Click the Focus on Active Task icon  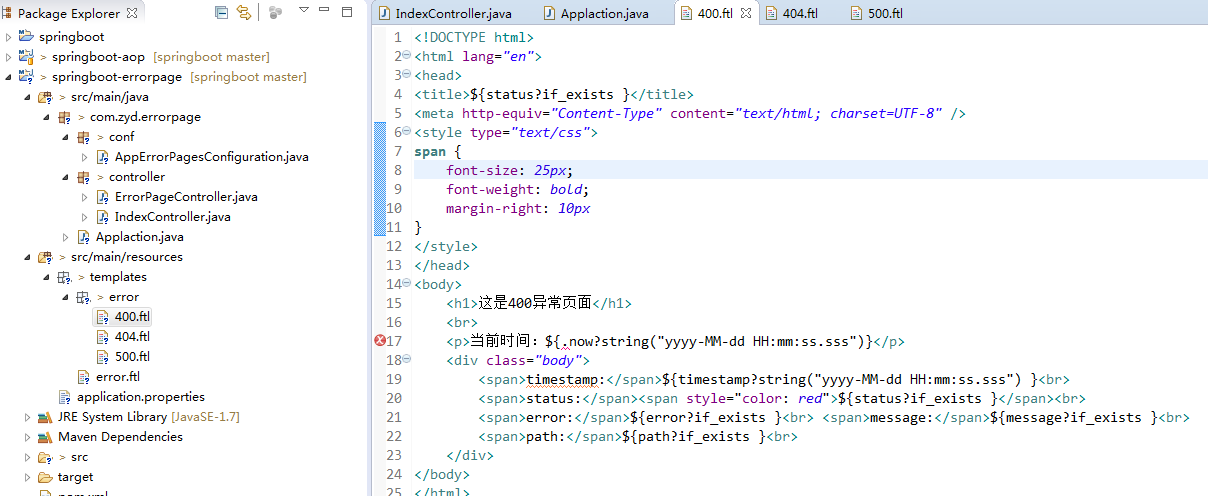point(275,13)
